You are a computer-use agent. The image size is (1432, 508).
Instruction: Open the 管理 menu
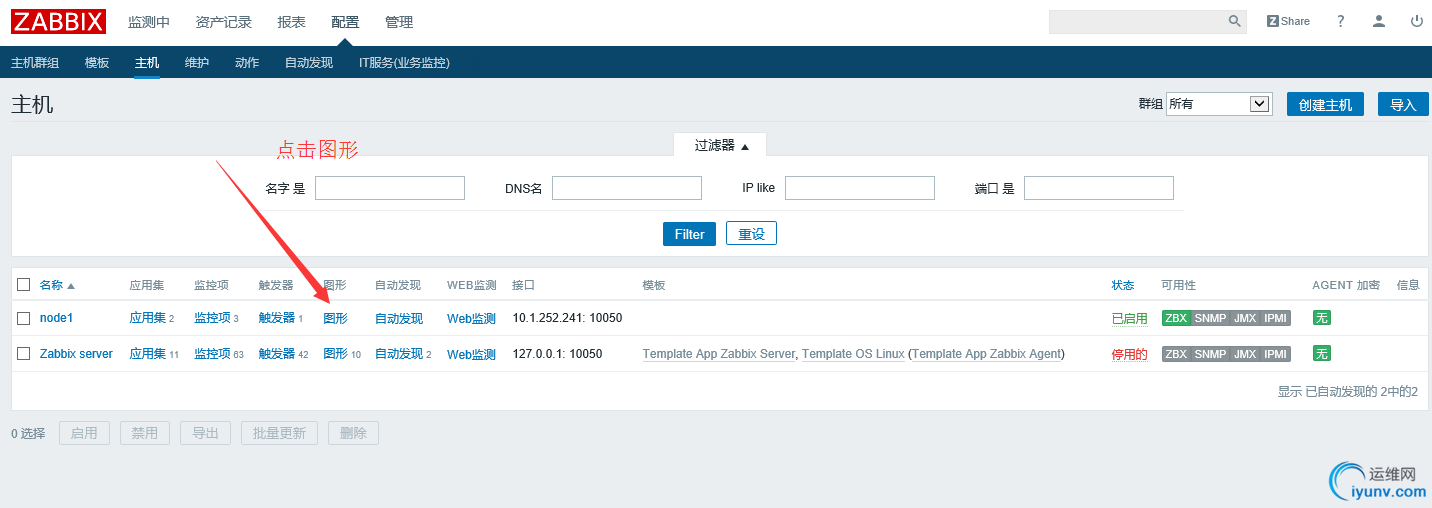(399, 22)
